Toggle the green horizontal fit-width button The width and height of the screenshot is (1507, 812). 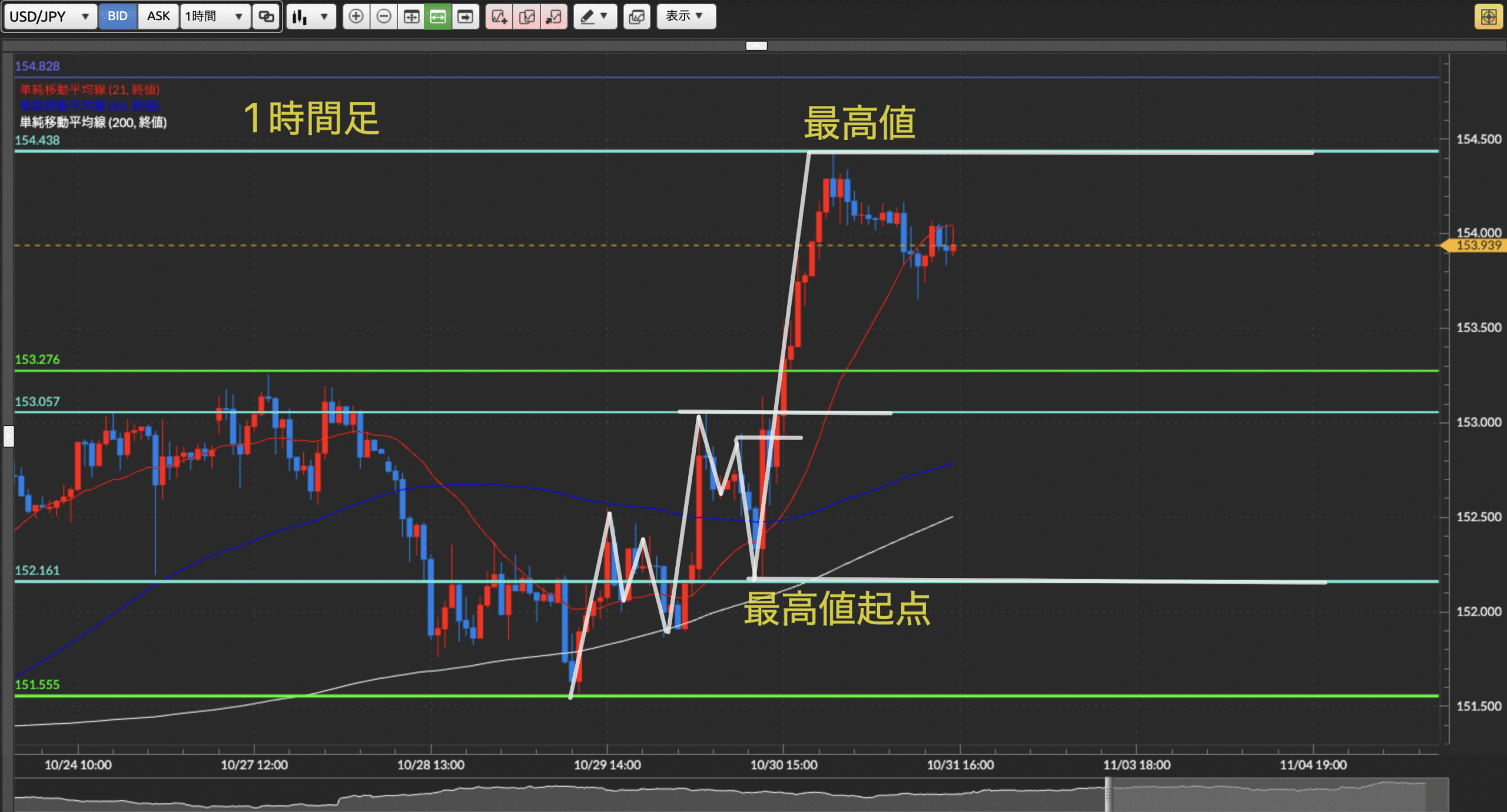(438, 16)
